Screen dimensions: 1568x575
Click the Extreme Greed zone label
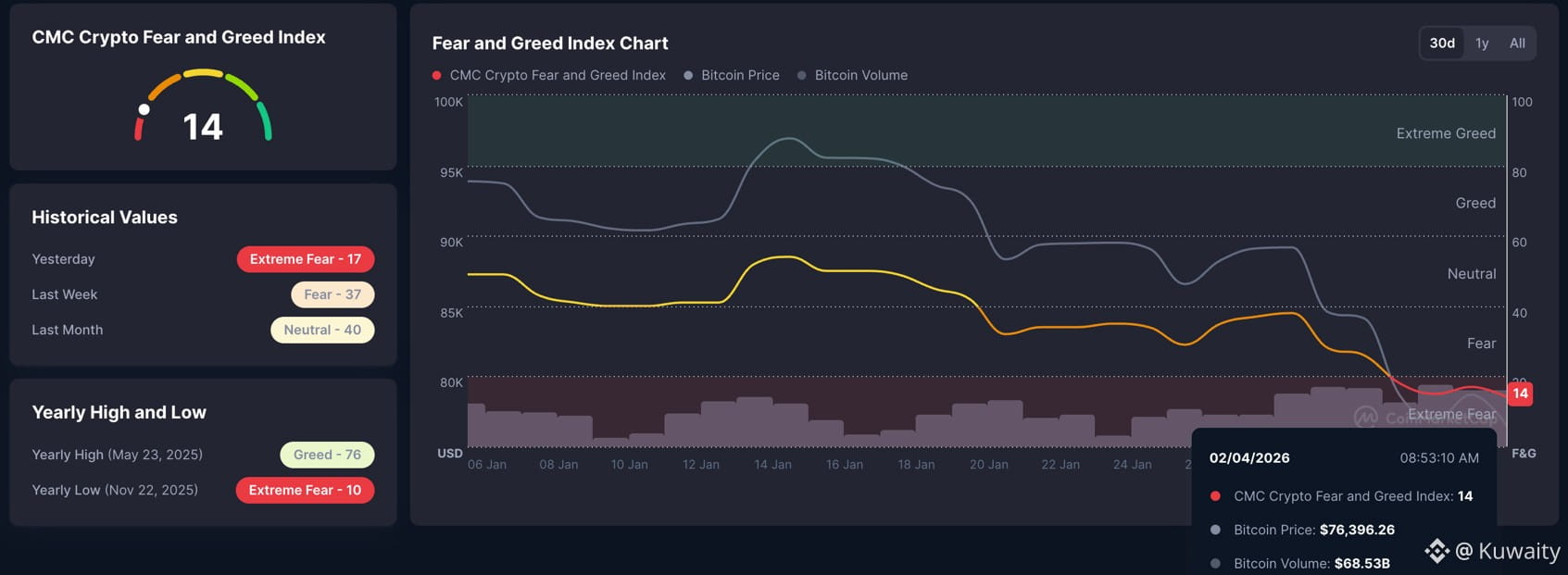click(1446, 133)
